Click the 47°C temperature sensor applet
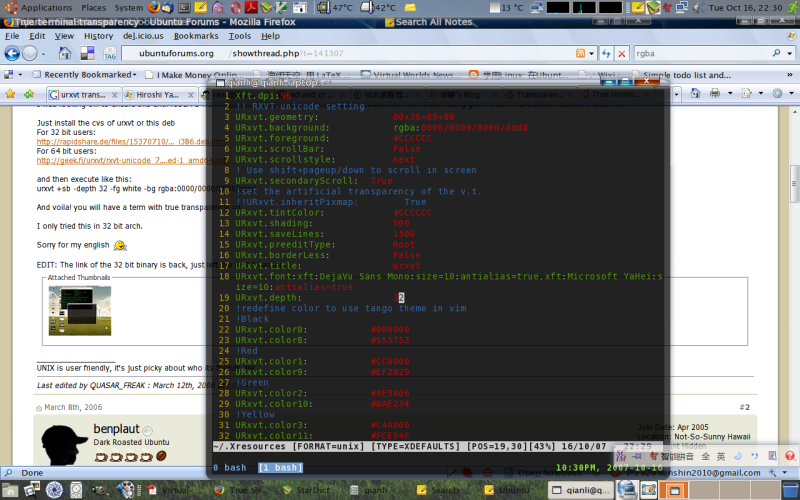 point(334,8)
